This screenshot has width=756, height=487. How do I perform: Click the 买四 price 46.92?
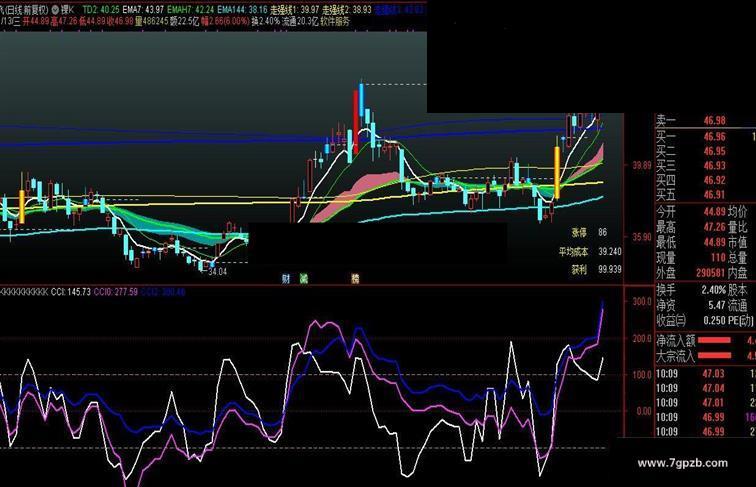point(714,180)
